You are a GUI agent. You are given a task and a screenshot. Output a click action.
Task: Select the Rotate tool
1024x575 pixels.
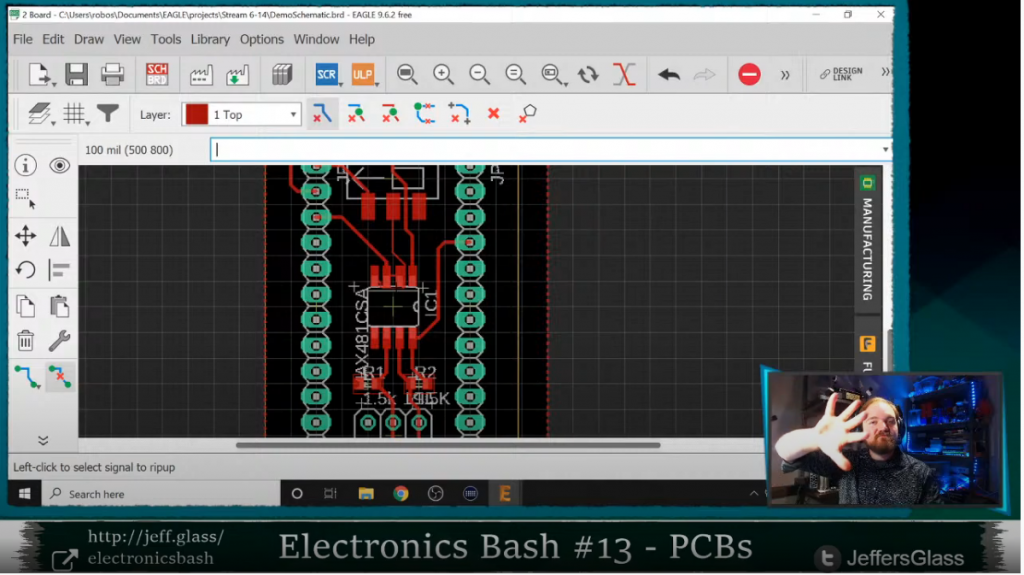click(25, 270)
